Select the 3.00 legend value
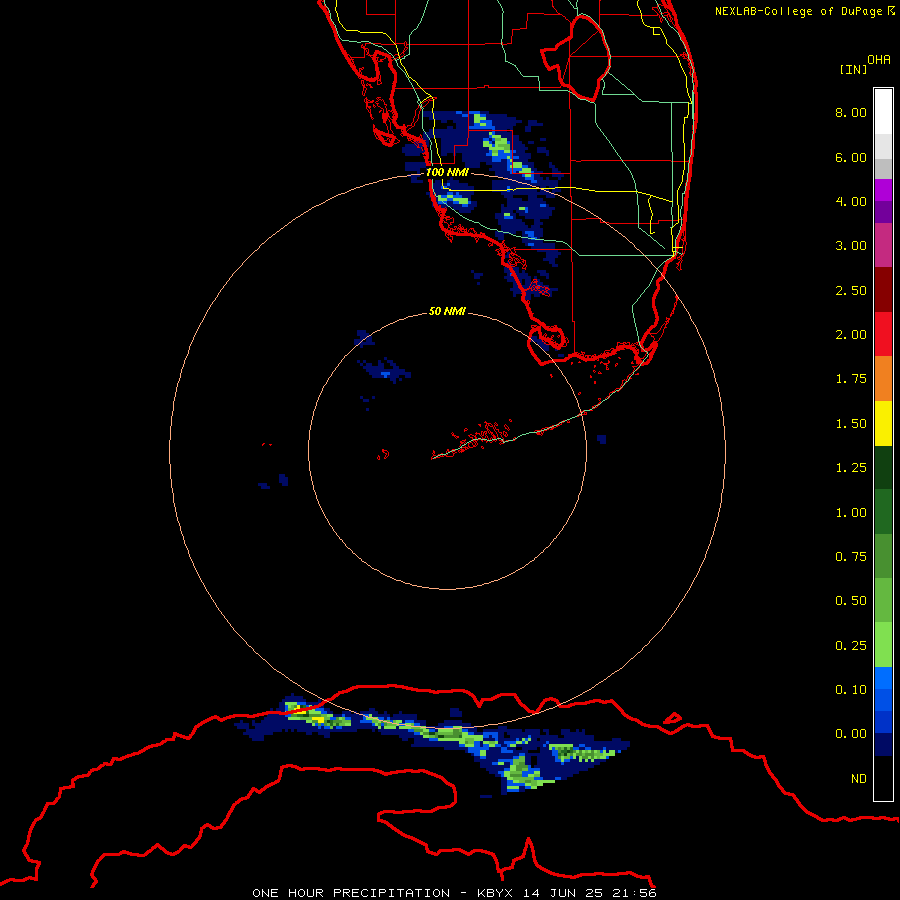 (851, 246)
